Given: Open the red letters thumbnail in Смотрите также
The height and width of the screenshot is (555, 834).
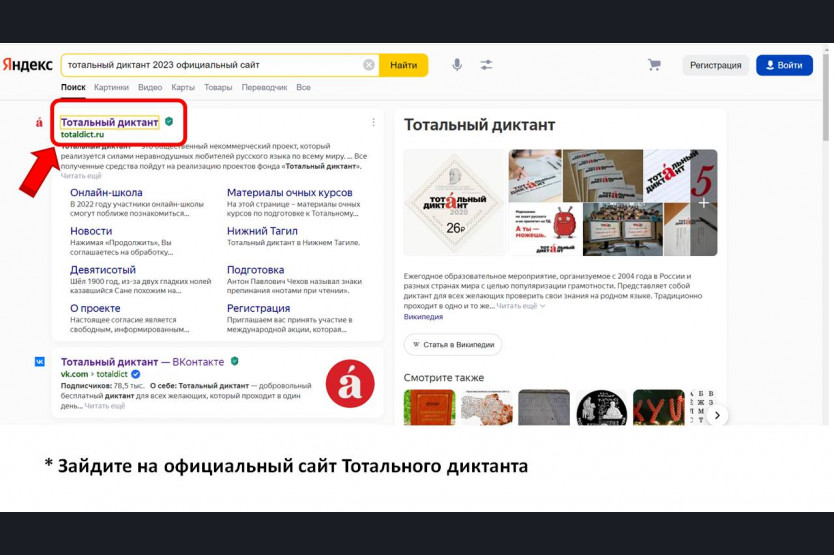Looking at the screenshot, I should (658, 408).
